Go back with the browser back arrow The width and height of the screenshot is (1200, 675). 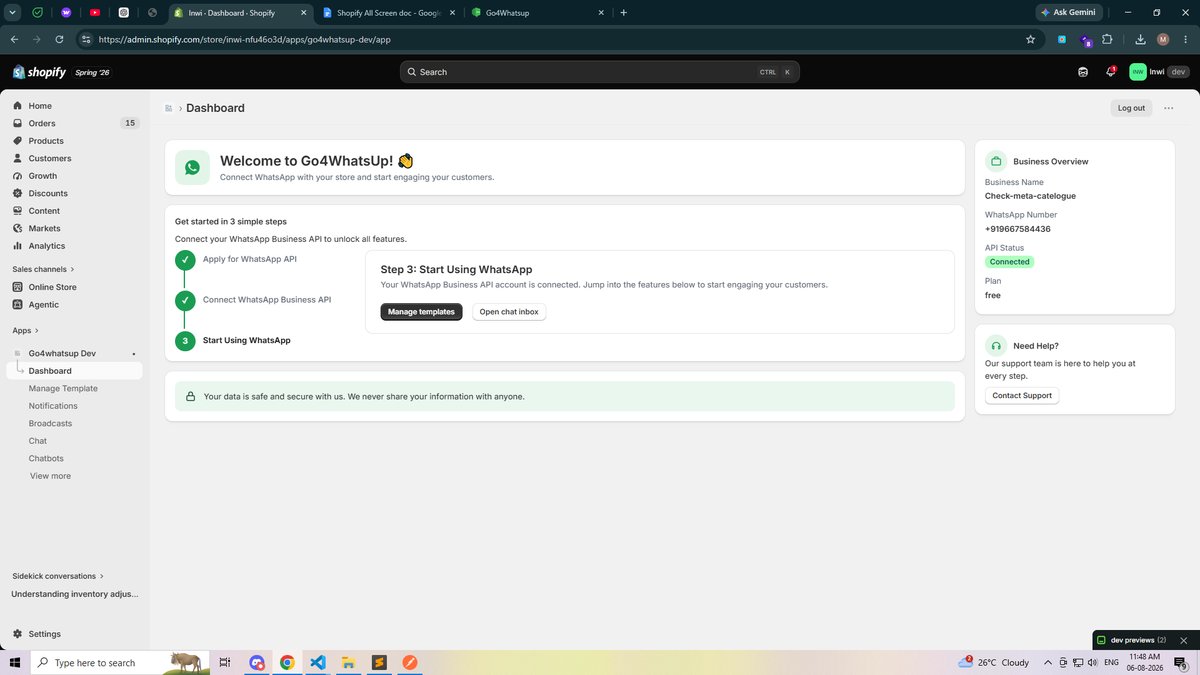(14, 39)
